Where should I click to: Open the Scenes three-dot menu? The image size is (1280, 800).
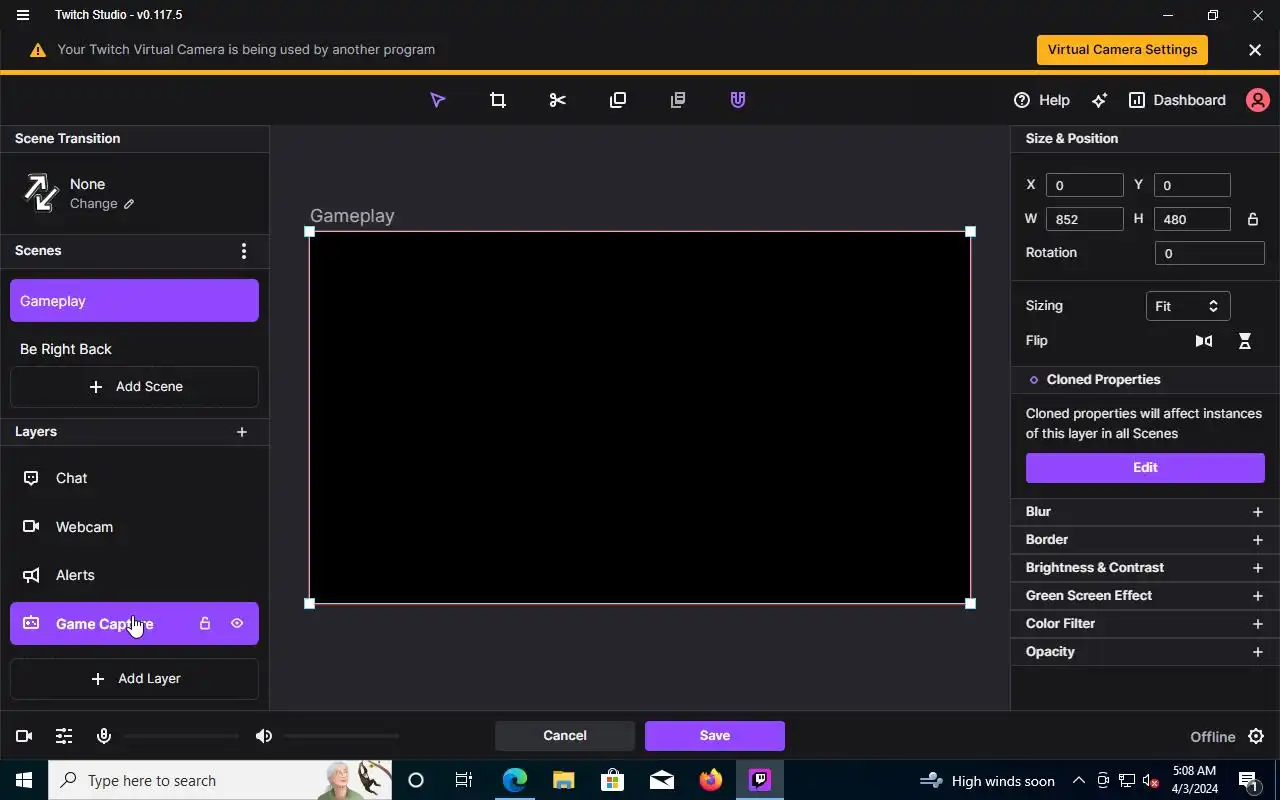click(x=243, y=251)
